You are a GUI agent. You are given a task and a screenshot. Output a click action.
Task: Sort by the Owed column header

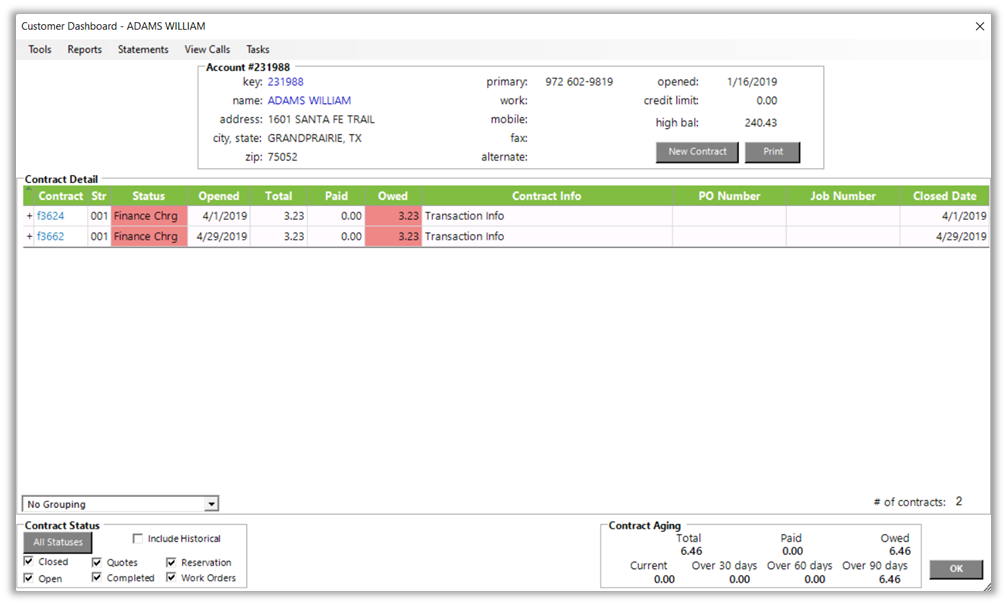coord(393,196)
